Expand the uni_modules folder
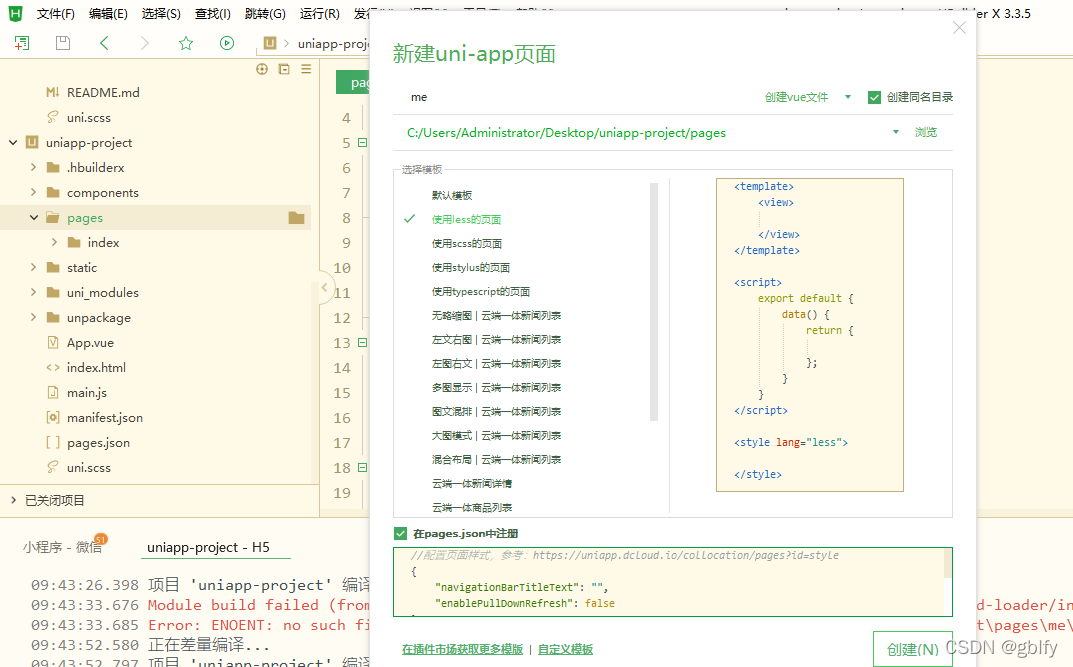Image resolution: width=1073 pixels, height=667 pixels. (33, 292)
